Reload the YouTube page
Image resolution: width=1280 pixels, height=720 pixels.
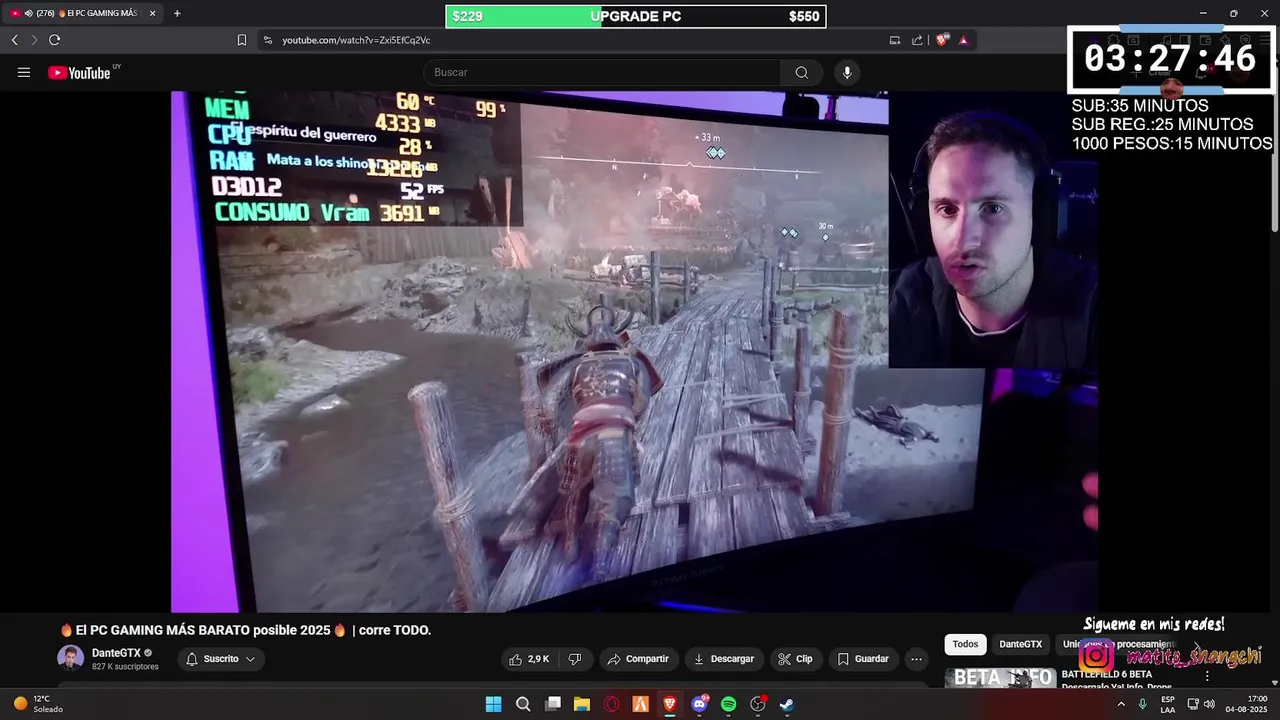54,40
